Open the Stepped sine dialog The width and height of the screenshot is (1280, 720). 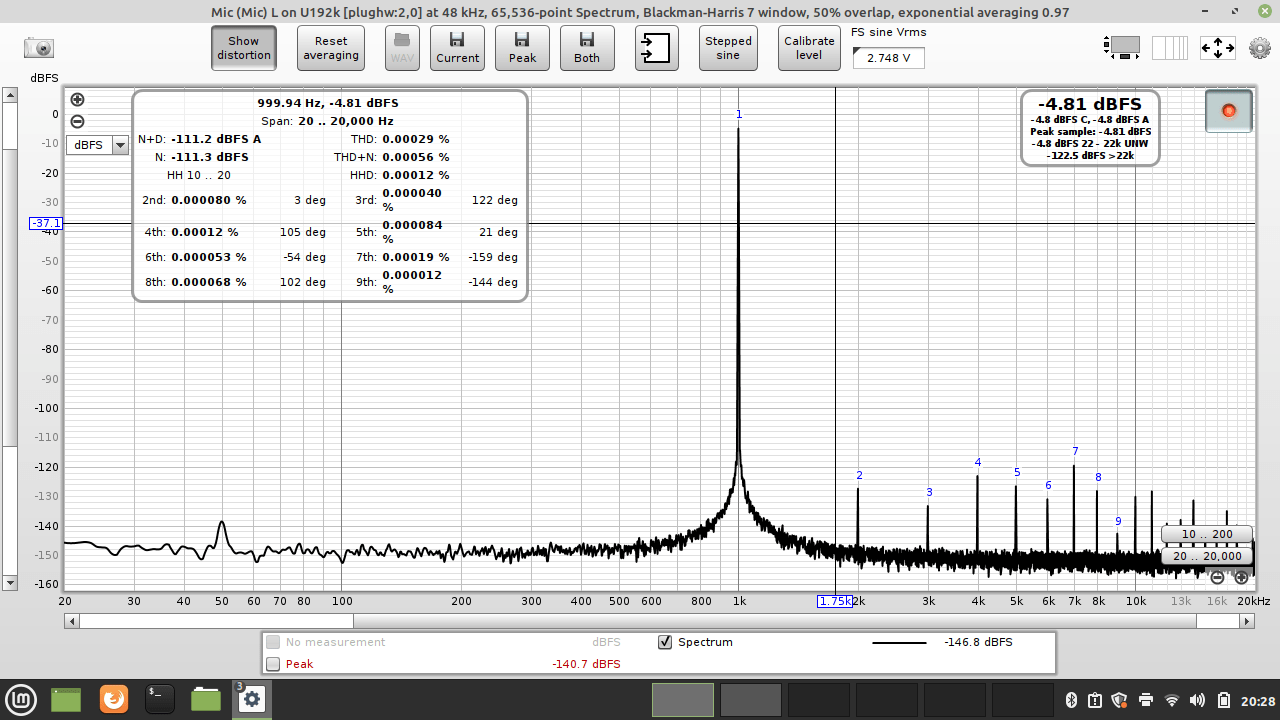728,48
